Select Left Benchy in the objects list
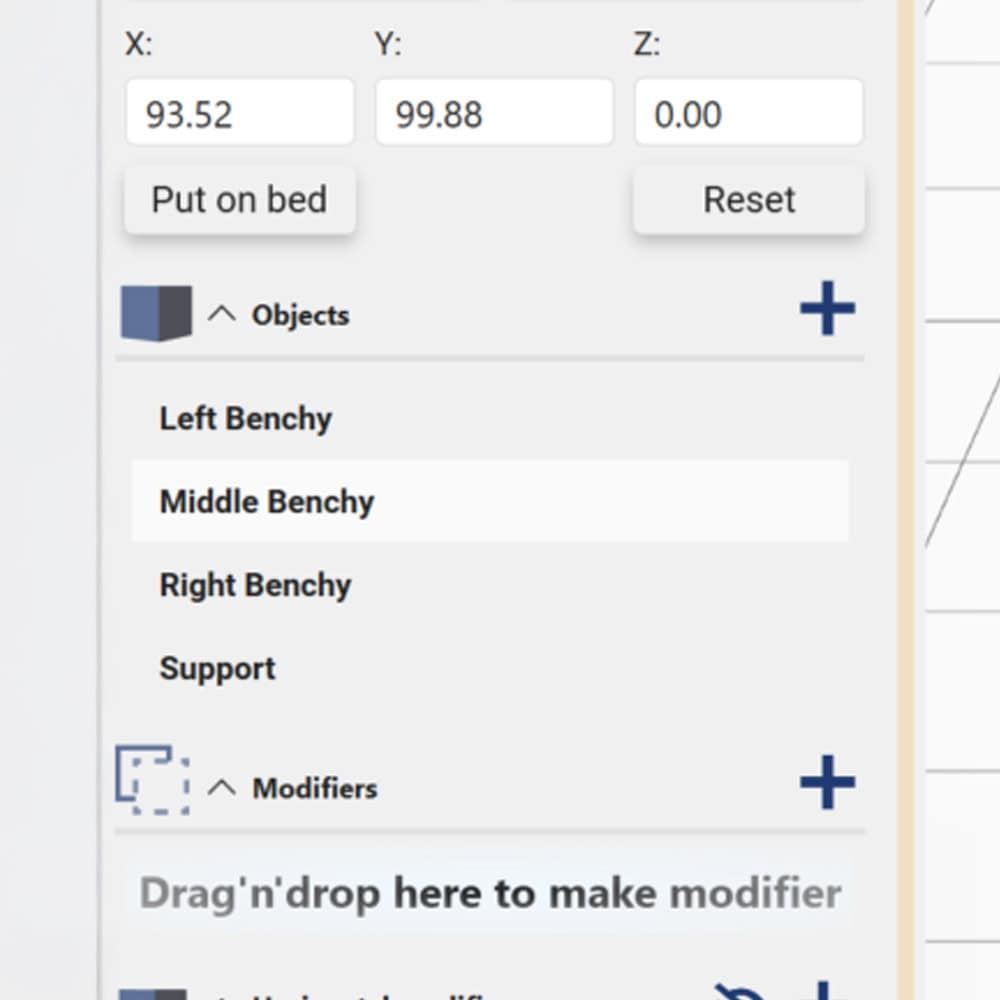Viewport: 1000px width, 1000px height. 246,418
